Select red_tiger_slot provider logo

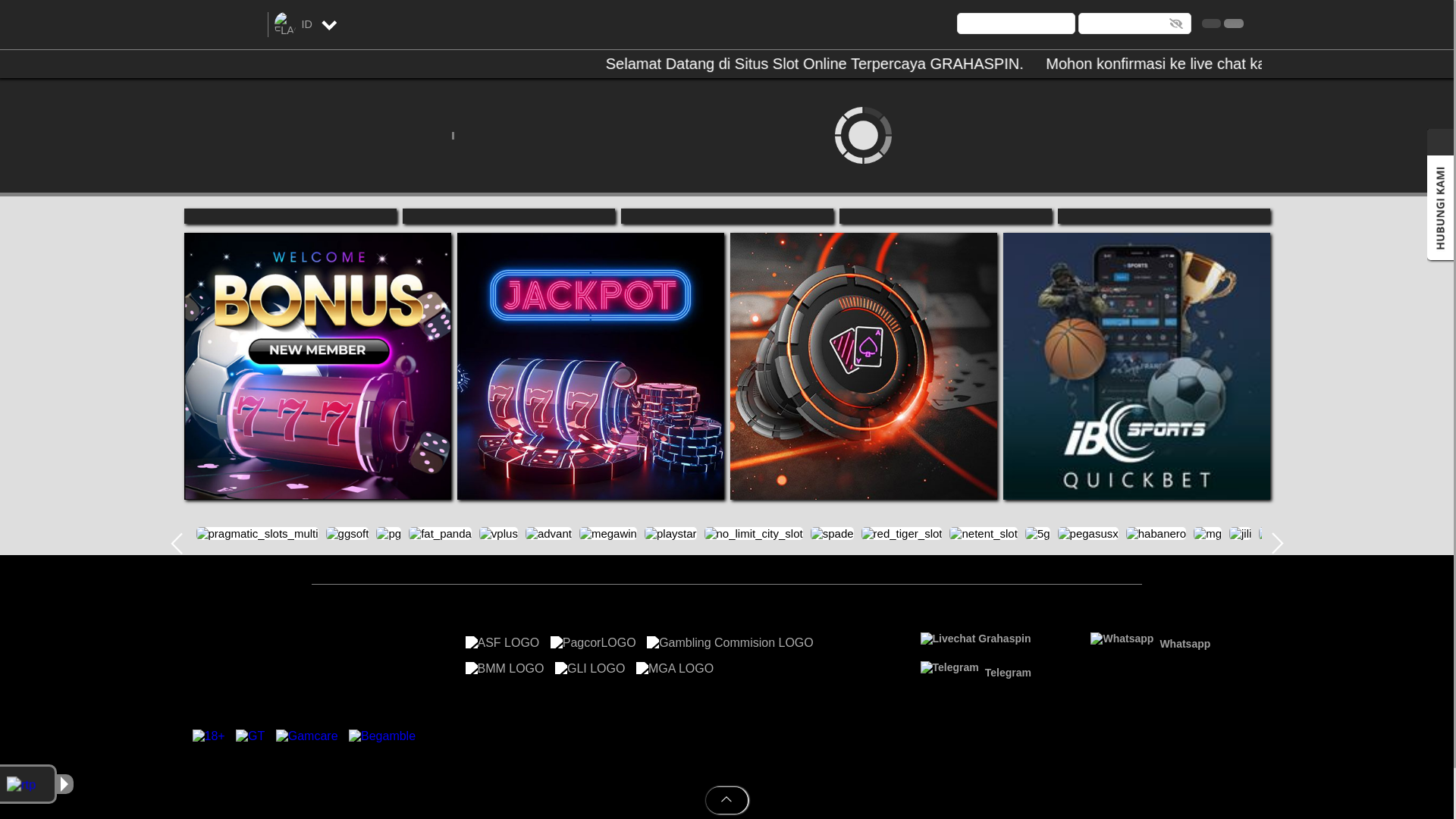pos(902,534)
